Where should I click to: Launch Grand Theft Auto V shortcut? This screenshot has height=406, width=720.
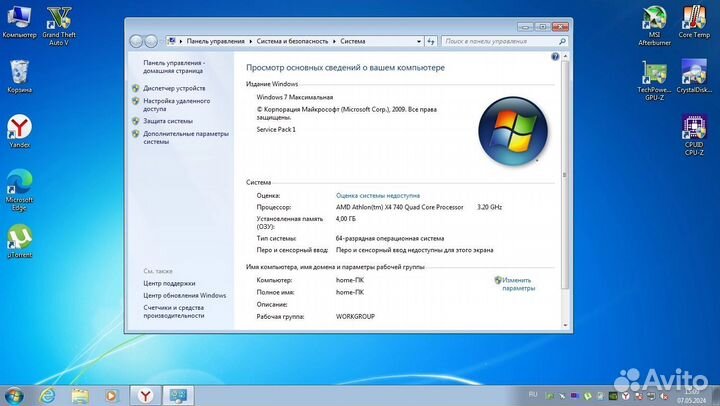(59, 26)
